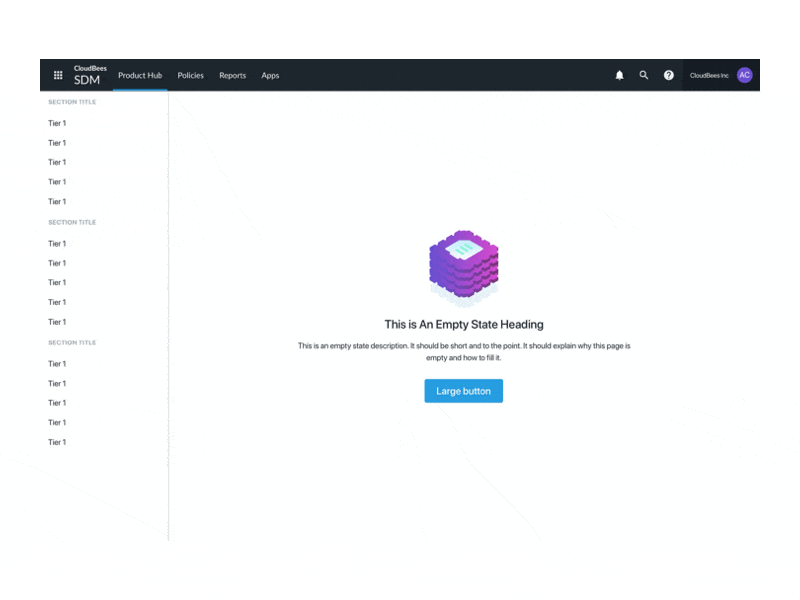Viewport: 800px width, 600px height.
Task: Click the notifications bell icon
Action: click(619, 75)
